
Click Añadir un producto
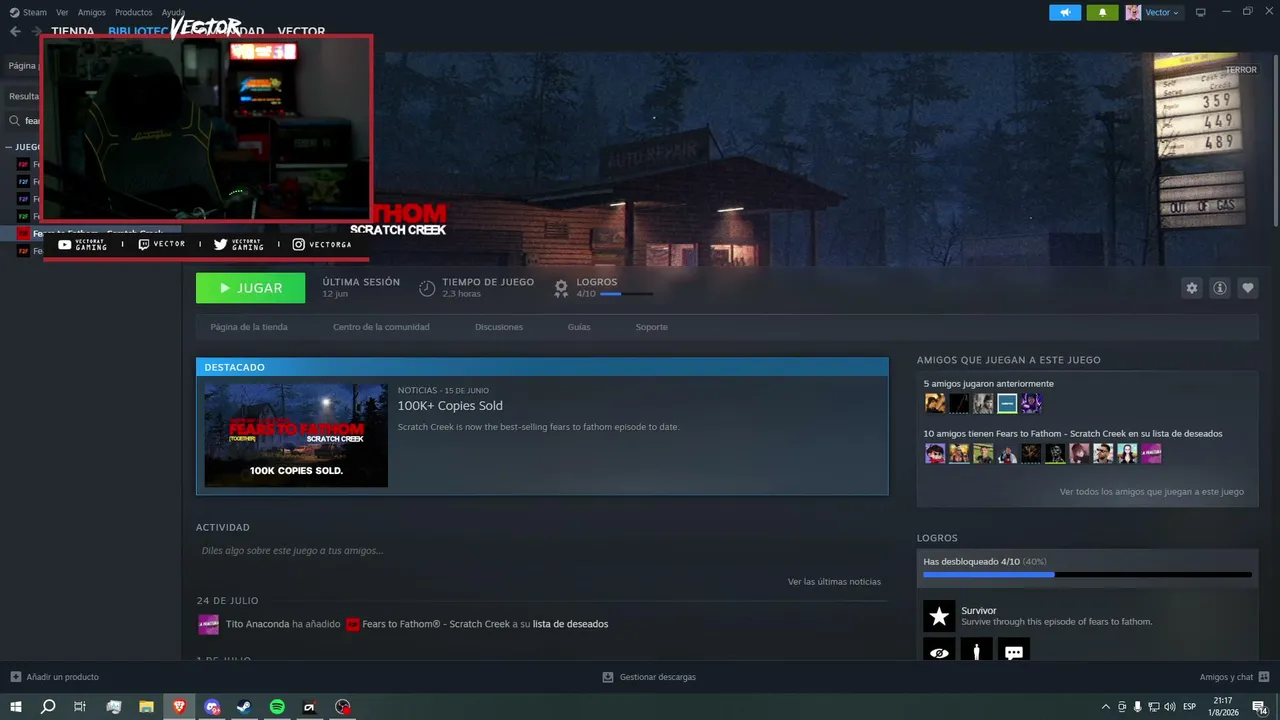[62, 677]
